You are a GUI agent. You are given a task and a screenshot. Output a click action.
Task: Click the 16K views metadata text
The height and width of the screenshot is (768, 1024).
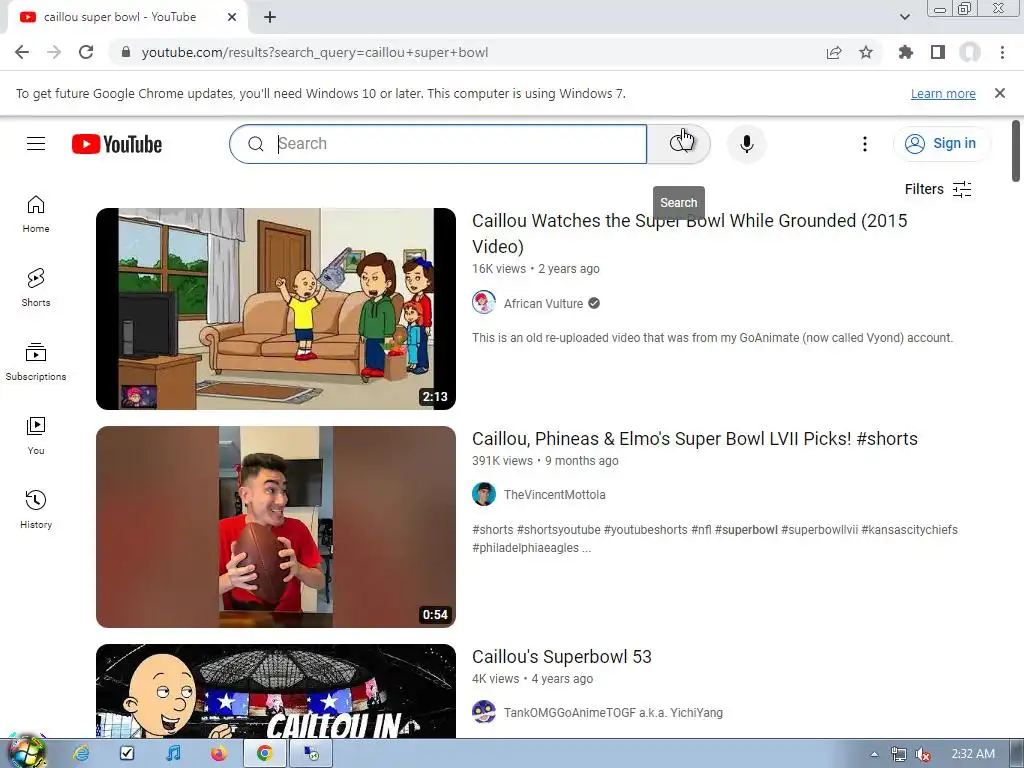(x=499, y=269)
